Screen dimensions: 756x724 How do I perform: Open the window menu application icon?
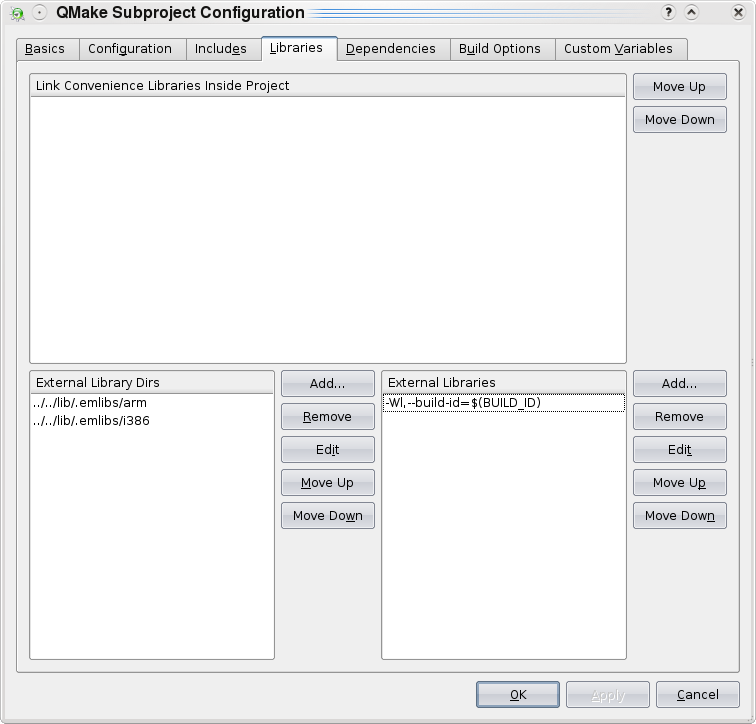point(17,13)
